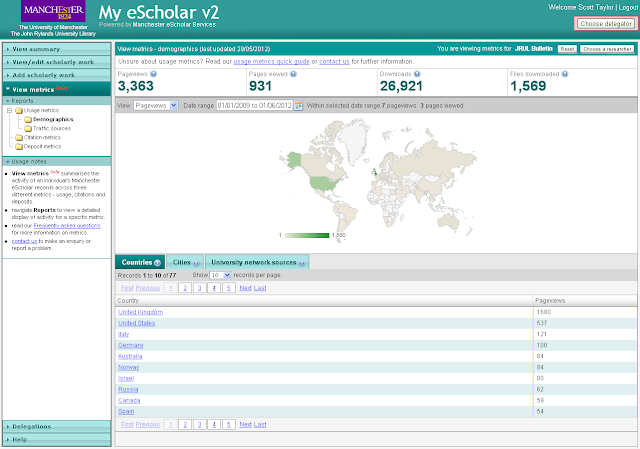This screenshot has width=640, height=449.
Task: Open the Italy country link
Action: (124, 334)
